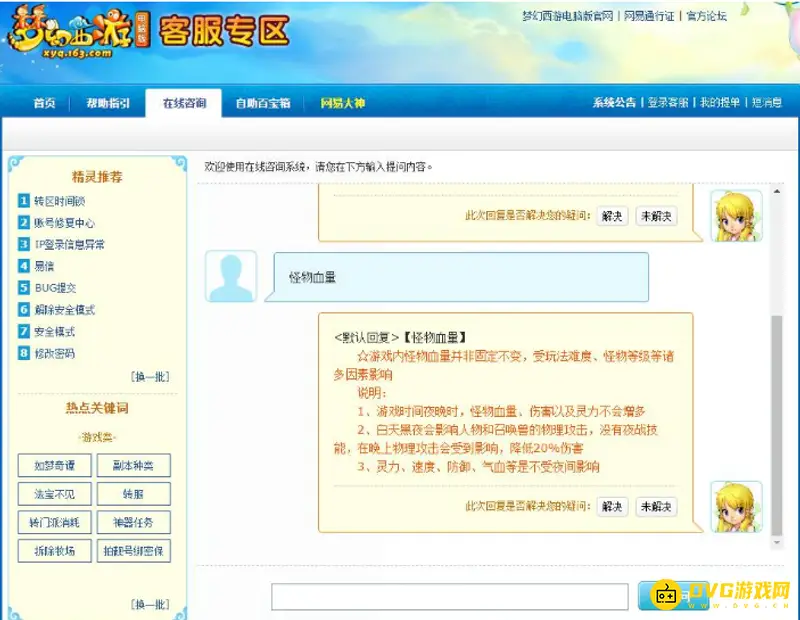The image size is (800, 620).
Task: Focus the question input field
Action: coord(449,597)
